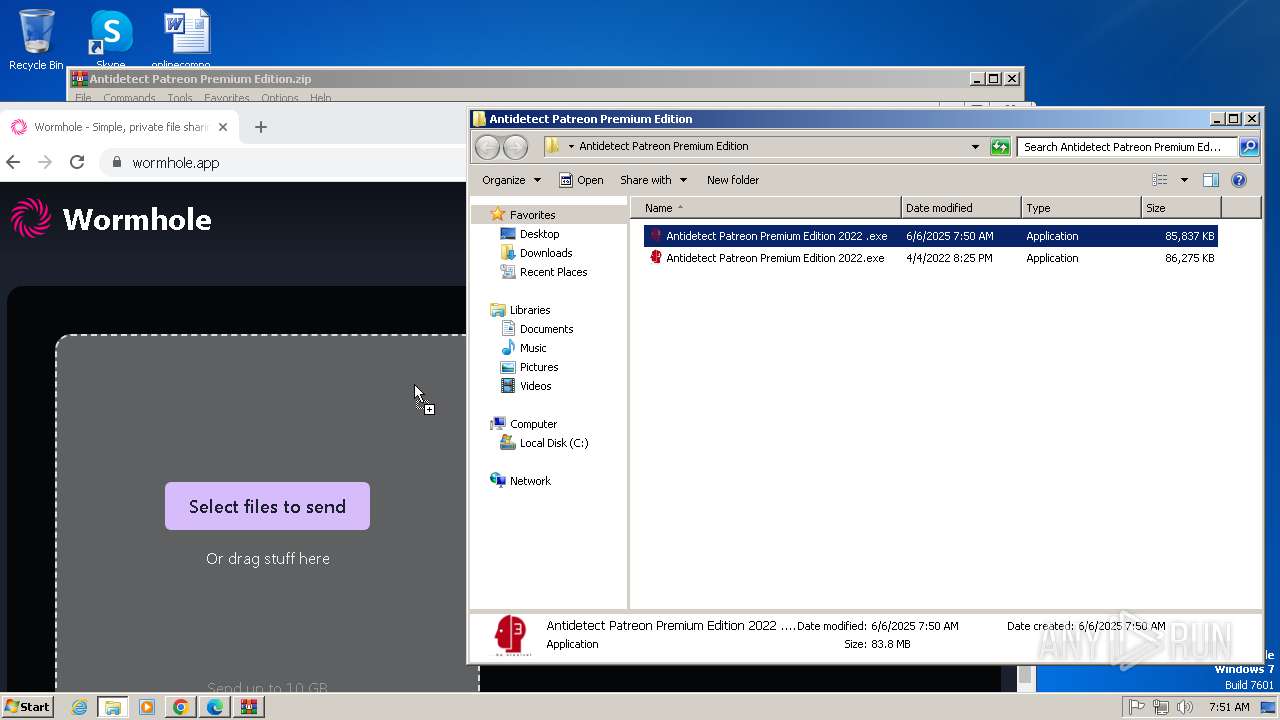This screenshot has height=720, width=1280.
Task: Select Libraries in navigation pane
Action: (x=530, y=310)
